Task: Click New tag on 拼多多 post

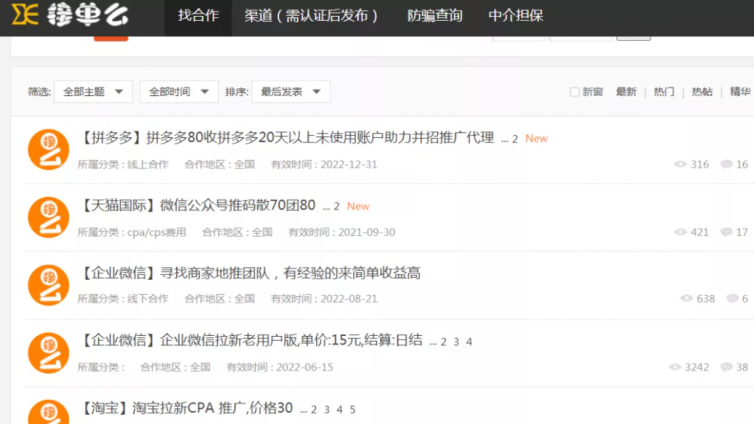Action: (x=536, y=138)
